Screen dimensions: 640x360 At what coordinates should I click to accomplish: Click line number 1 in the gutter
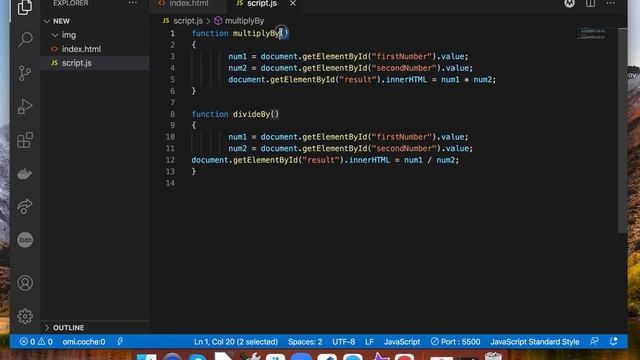172,33
